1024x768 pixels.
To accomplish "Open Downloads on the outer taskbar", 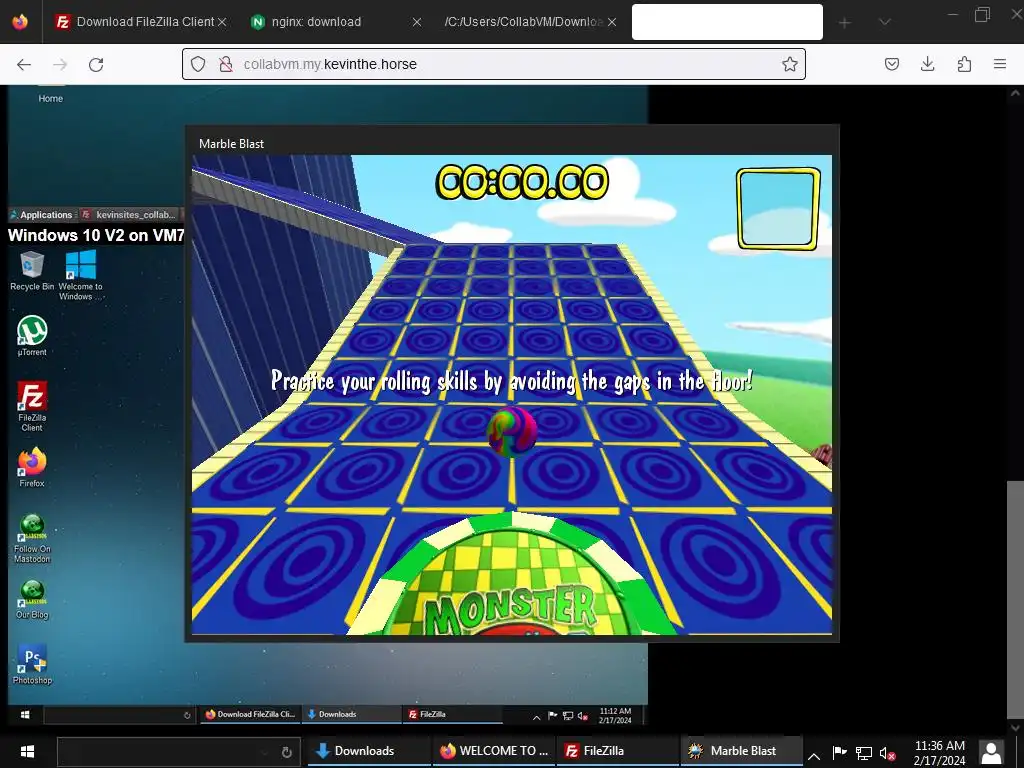I will click(x=369, y=751).
